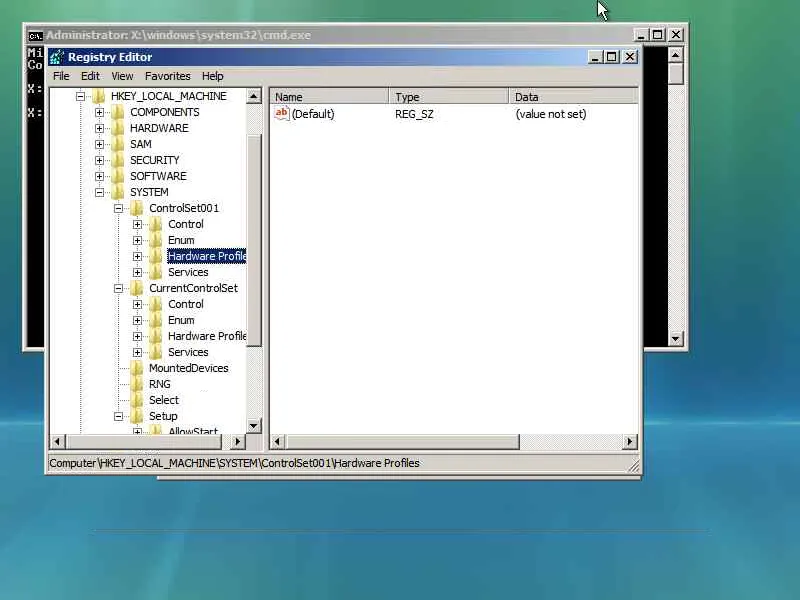The image size is (800, 600).
Task: Click the Setup folder icon
Action: click(137, 416)
